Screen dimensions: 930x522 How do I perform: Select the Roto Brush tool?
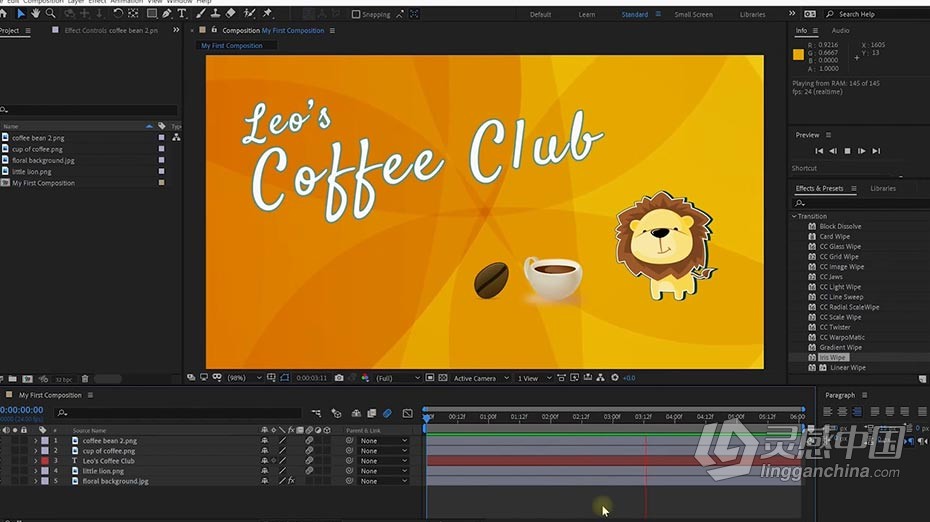tap(250, 13)
